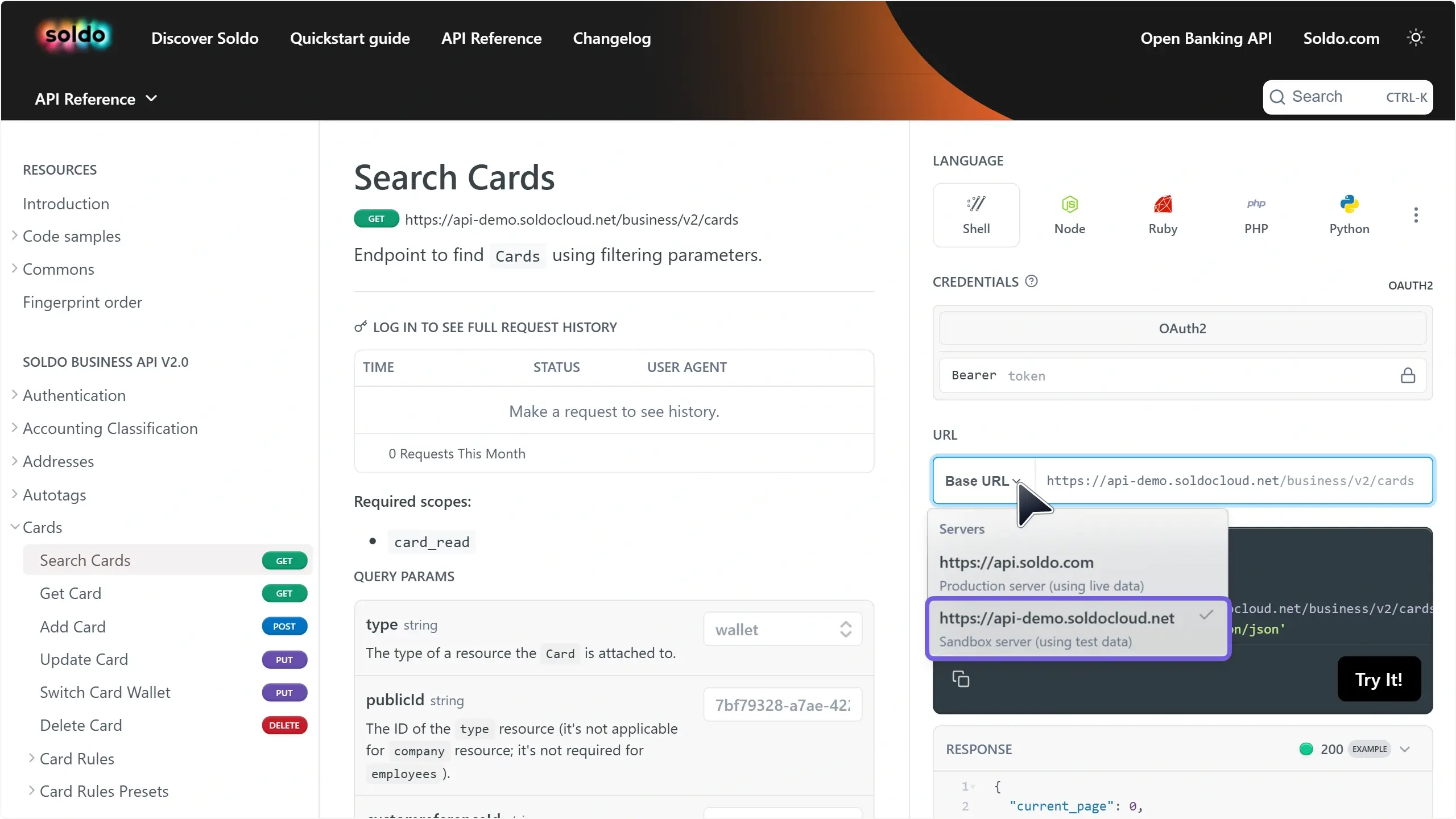Open the type wallet select box
The height and width of the screenshot is (819, 1456).
pos(782,630)
